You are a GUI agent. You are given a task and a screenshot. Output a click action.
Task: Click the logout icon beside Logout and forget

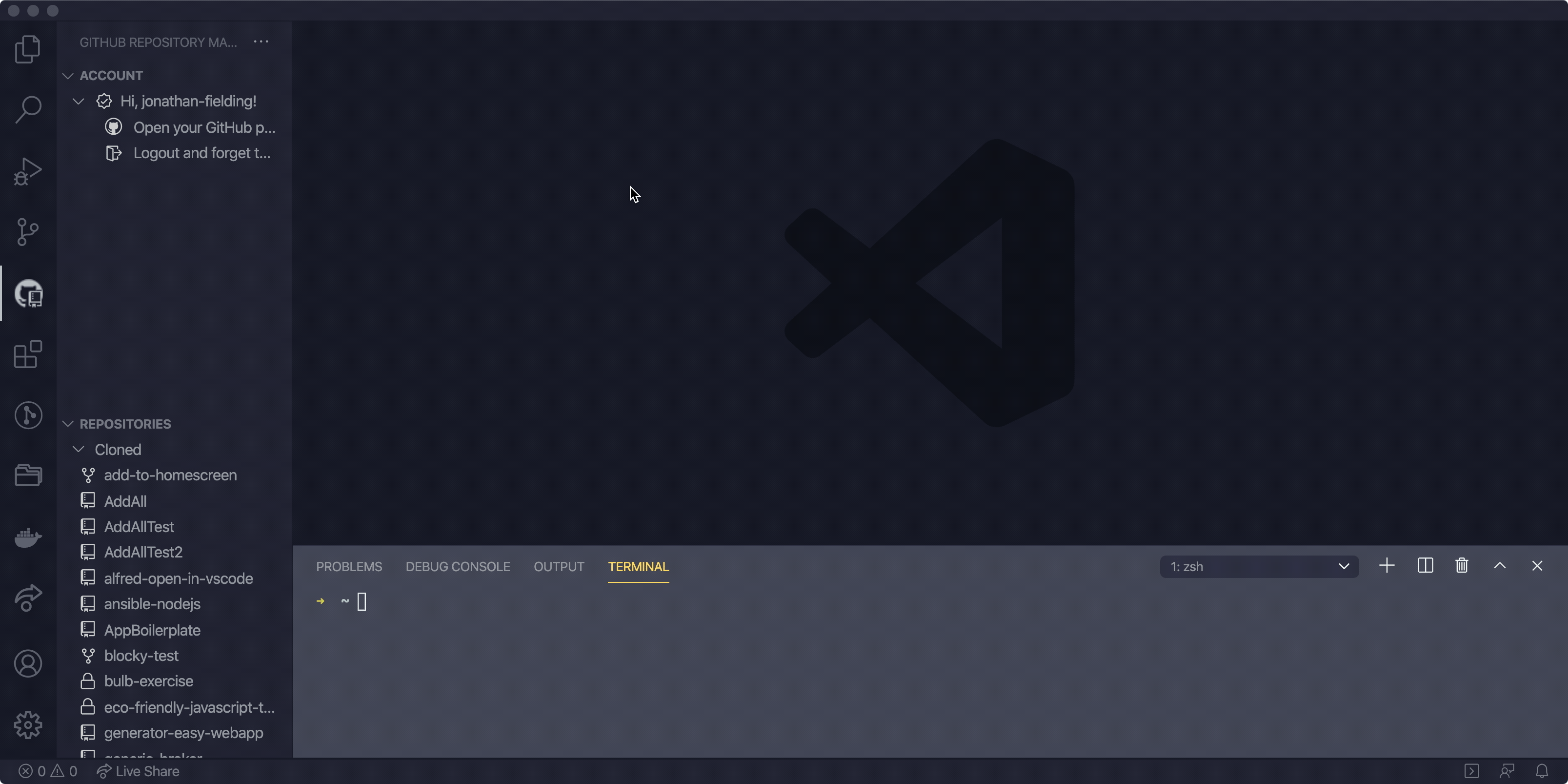(113, 153)
